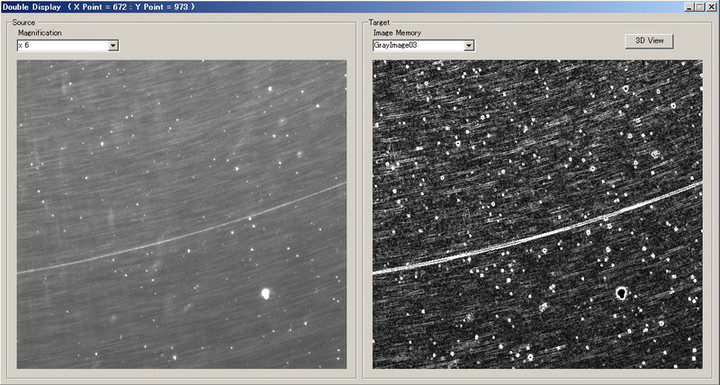Minimize the Double Display window
Viewport: 720px width, 385px height.
[689, 7]
